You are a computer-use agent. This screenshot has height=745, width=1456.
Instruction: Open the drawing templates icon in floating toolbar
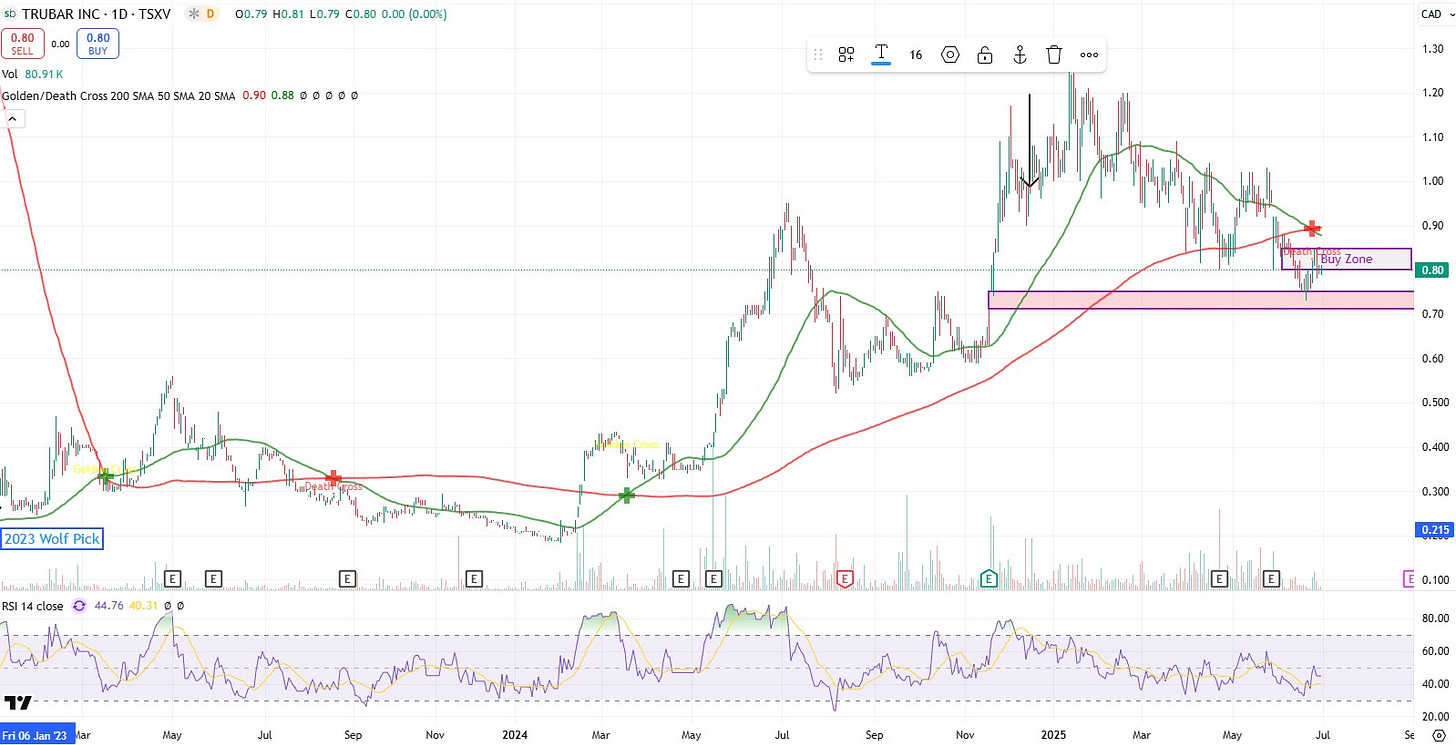click(846, 55)
